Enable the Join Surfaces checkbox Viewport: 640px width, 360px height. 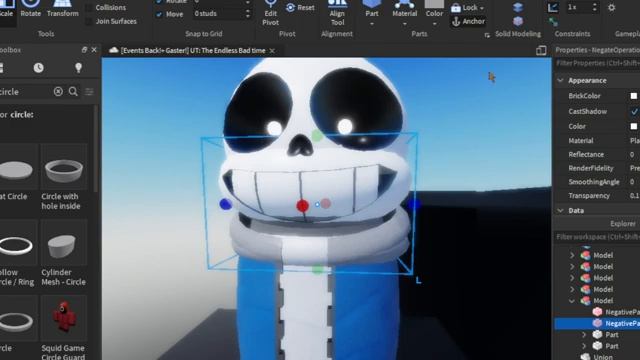click(89, 21)
